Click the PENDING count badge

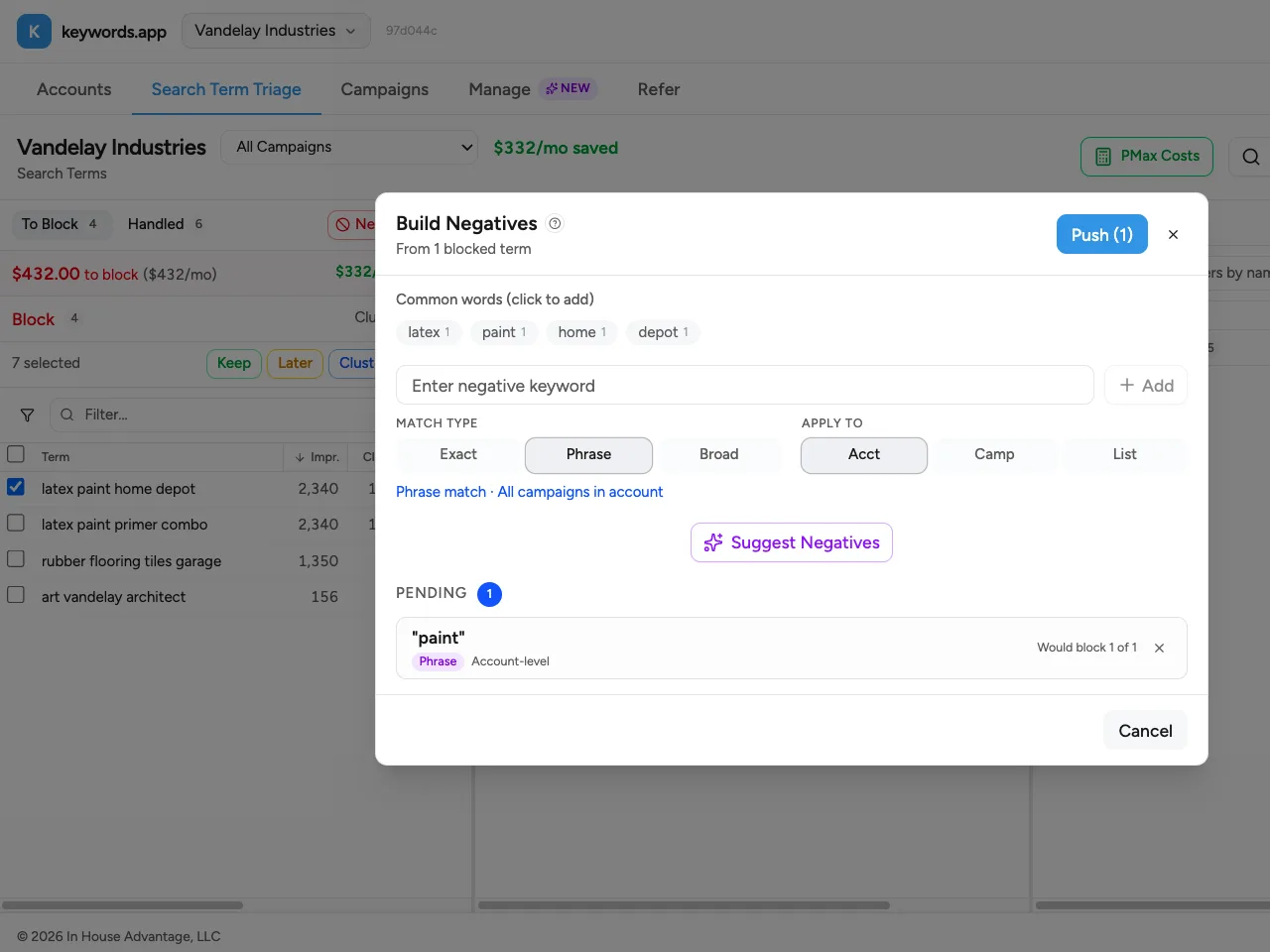tap(489, 594)
